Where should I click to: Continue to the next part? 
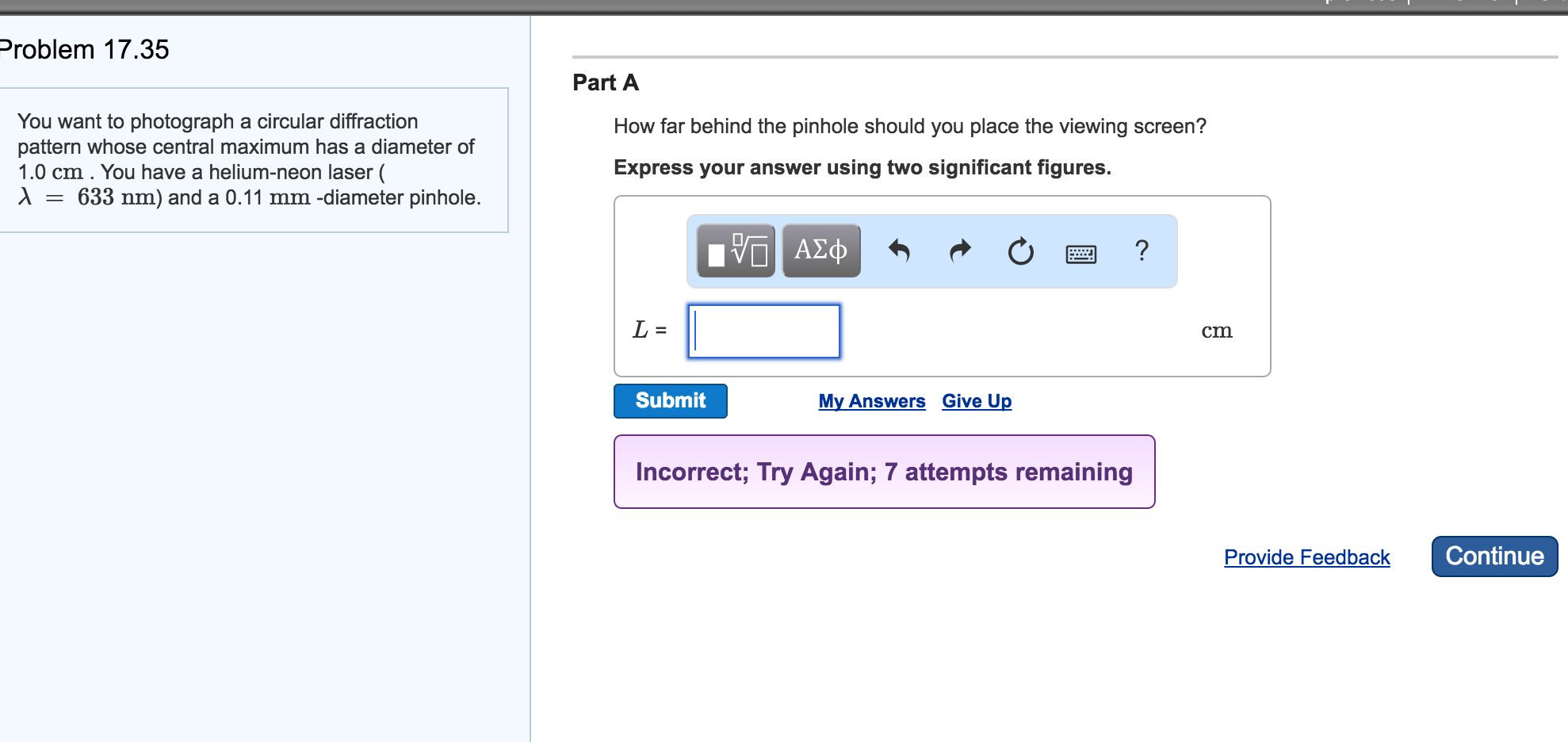point(1495,556)
